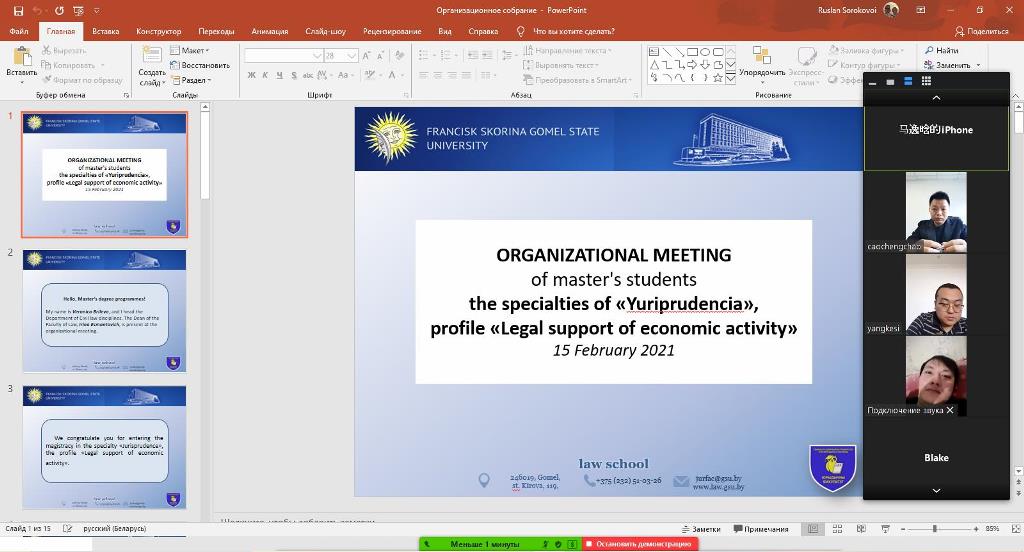This screenshot has height=552, width=1024.
Task: Click the bullets list icon
Action: click(426, 56)
